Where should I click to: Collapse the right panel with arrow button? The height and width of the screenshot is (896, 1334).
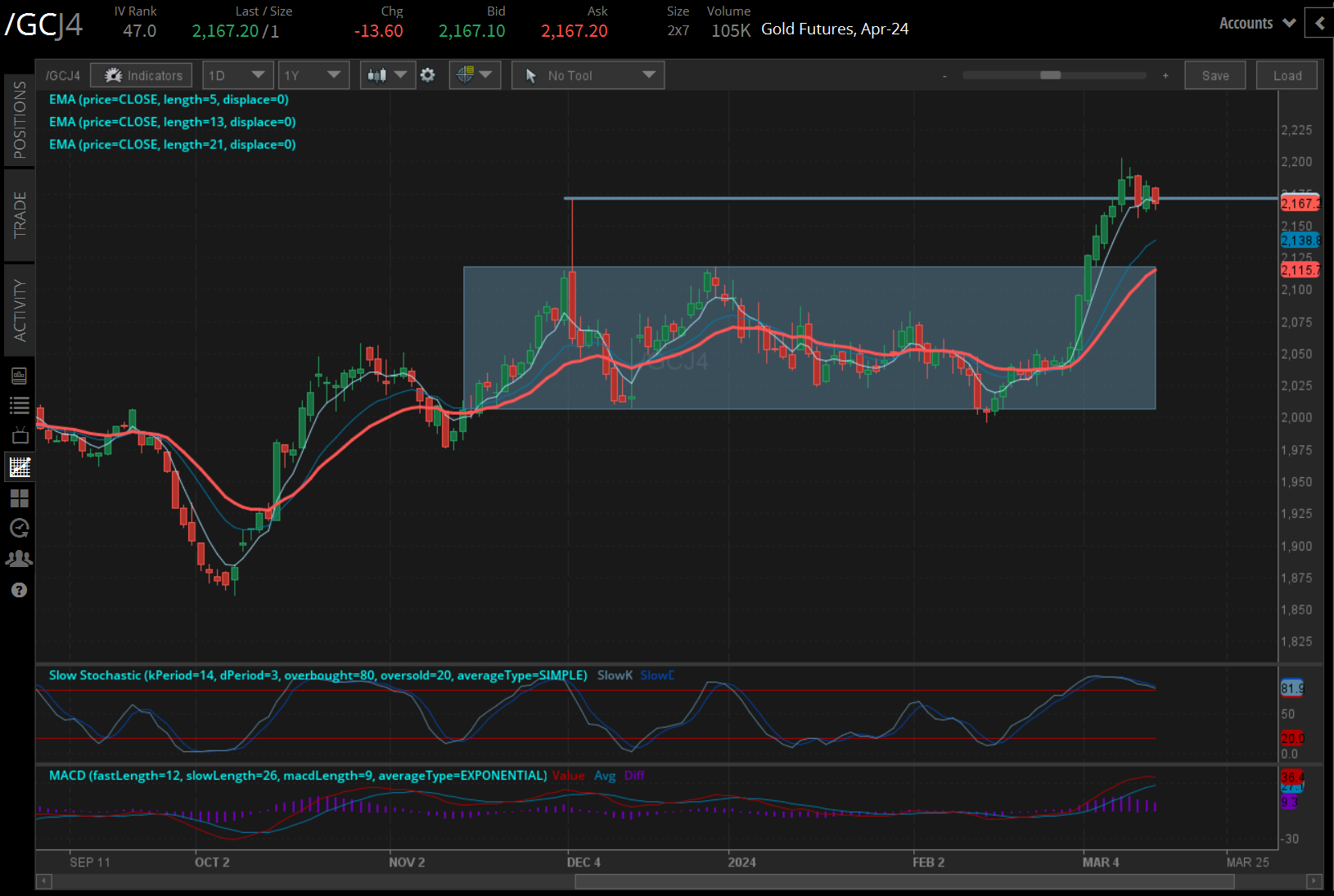coord(1319,23)
